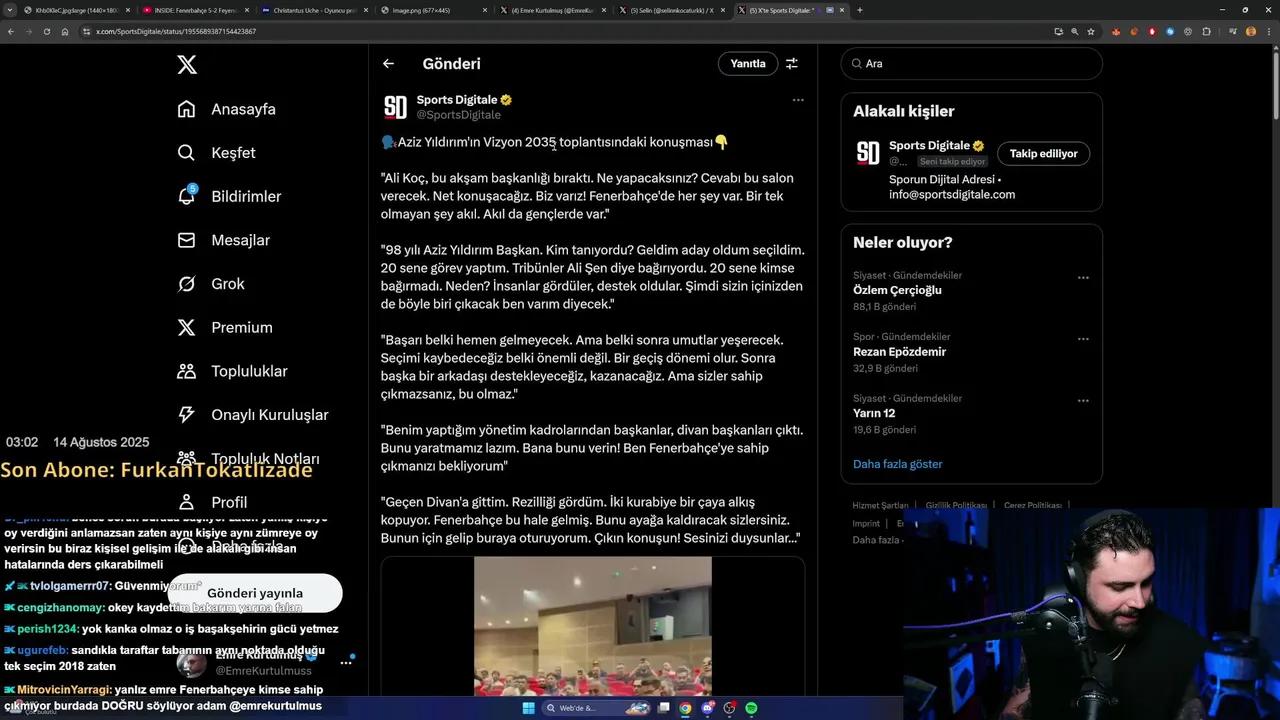Viewport: 1280px width, 720px height.
Task: Open Windows Start menu
Action: click(x=528, y=708)
